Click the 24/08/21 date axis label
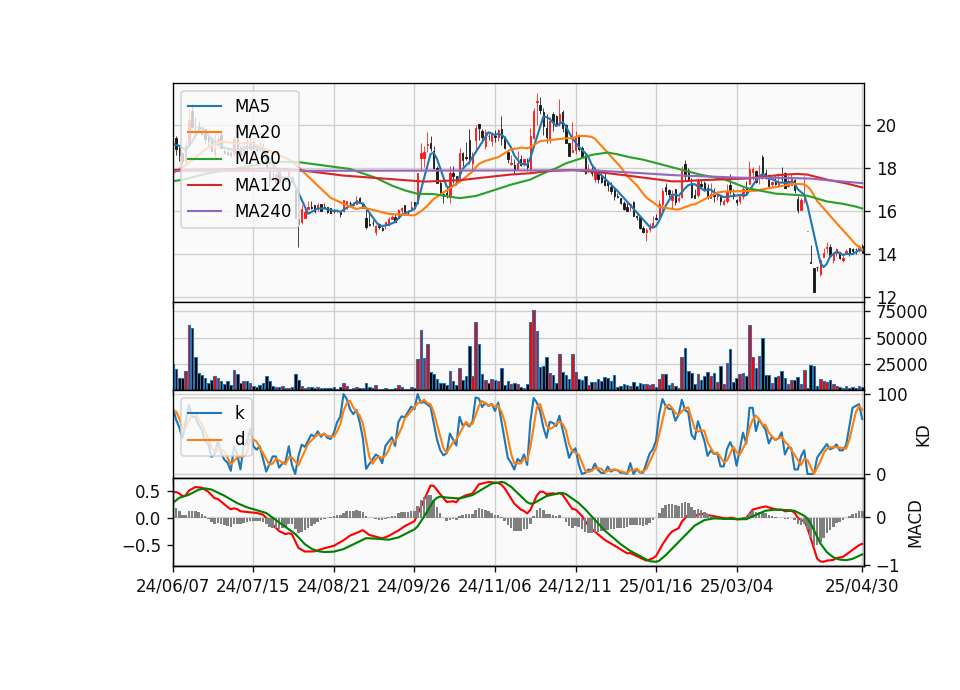The image size is (960, 690). click(x=334, y=586)
